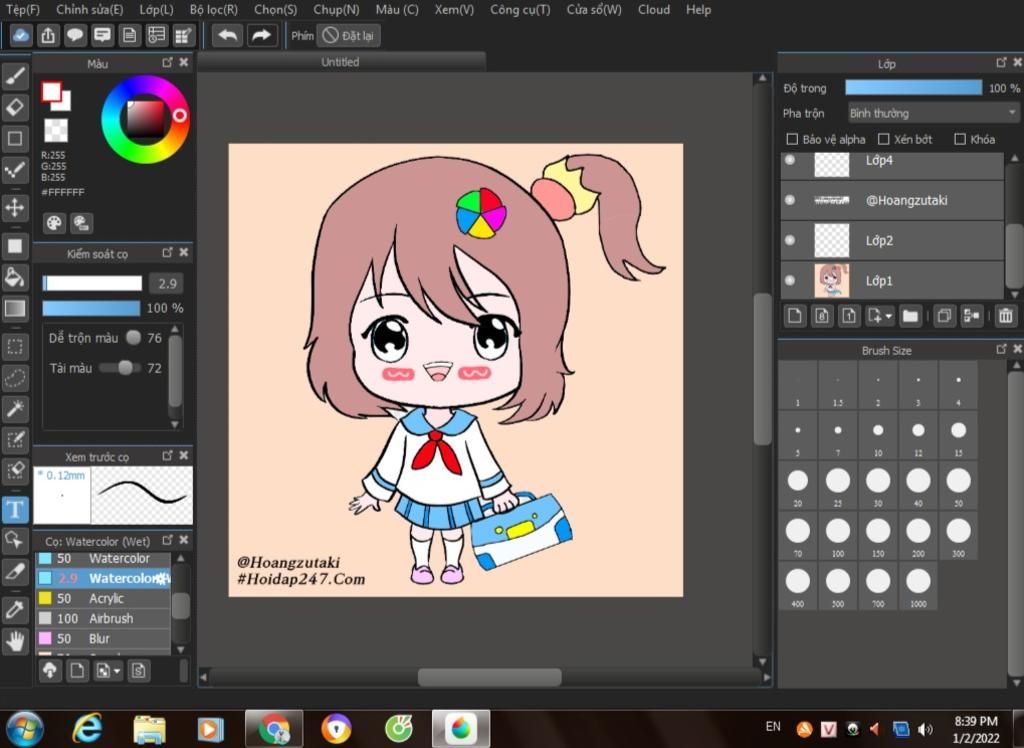The width and height of the screenshot is (1024, 748).
Task: Select the selection eraser tool
Action: tap(15, 470)
